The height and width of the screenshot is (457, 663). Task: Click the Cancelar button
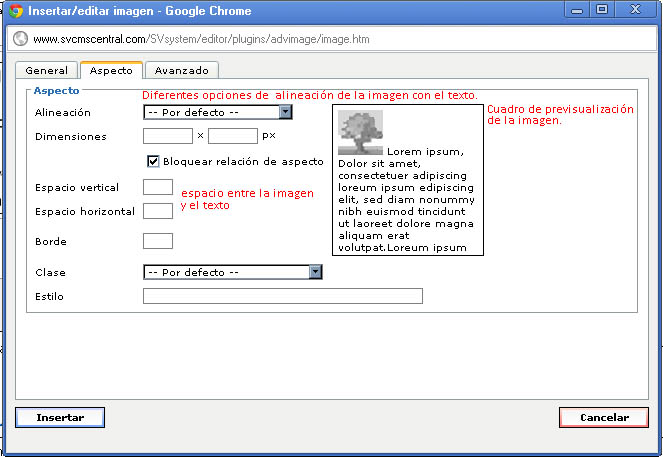point(603,418)
